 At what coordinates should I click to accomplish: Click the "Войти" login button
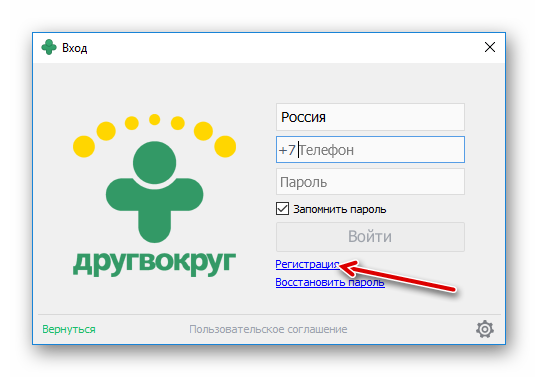tap(370, 237)
